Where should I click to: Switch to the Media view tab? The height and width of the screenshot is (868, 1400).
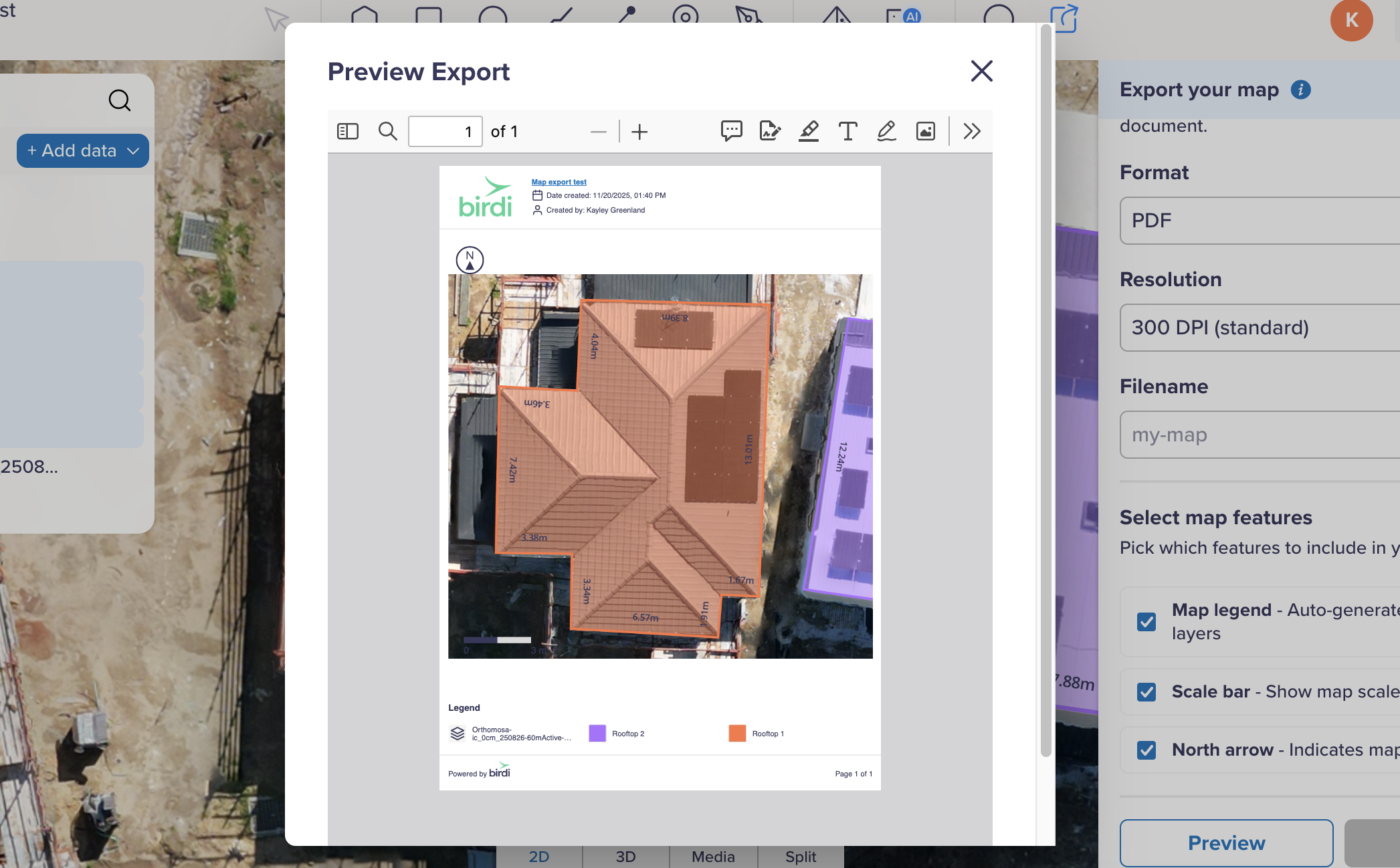[x=713, y=857]
